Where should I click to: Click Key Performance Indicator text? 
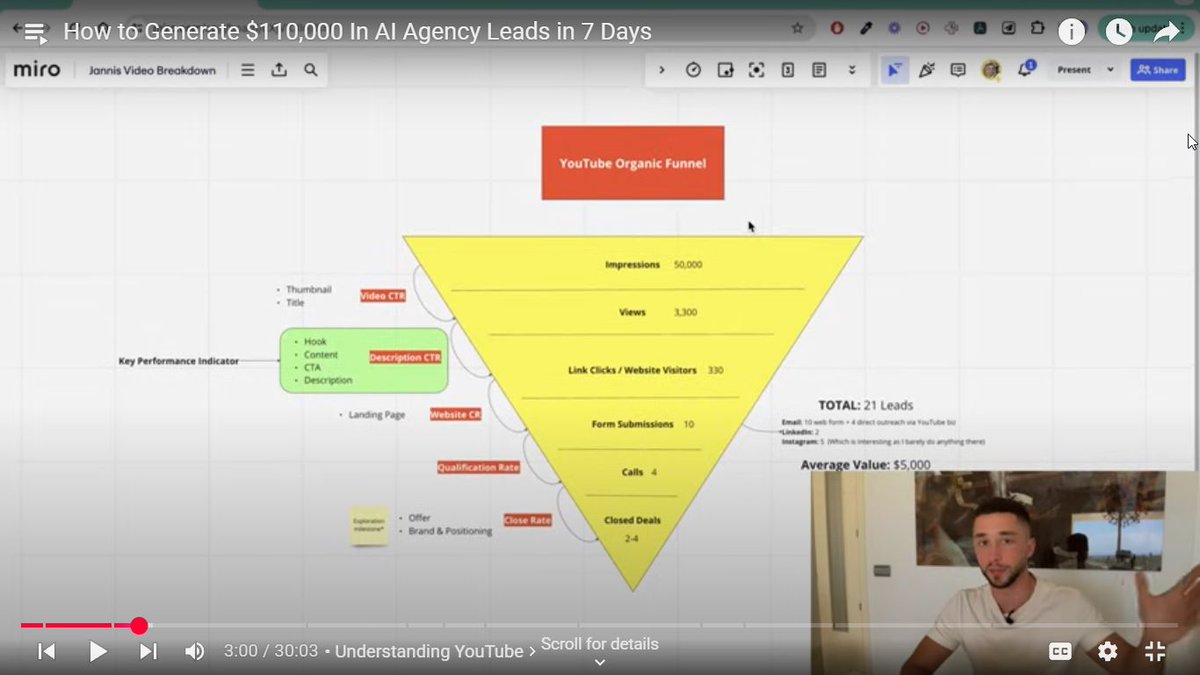pyautogui.click(x=178, y=360)
